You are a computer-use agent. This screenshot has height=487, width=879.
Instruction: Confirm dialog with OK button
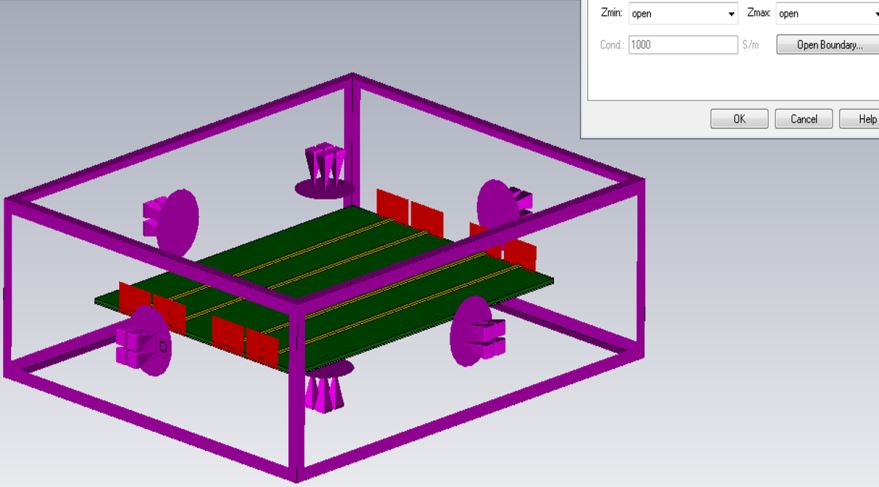[x=739, y=119]
